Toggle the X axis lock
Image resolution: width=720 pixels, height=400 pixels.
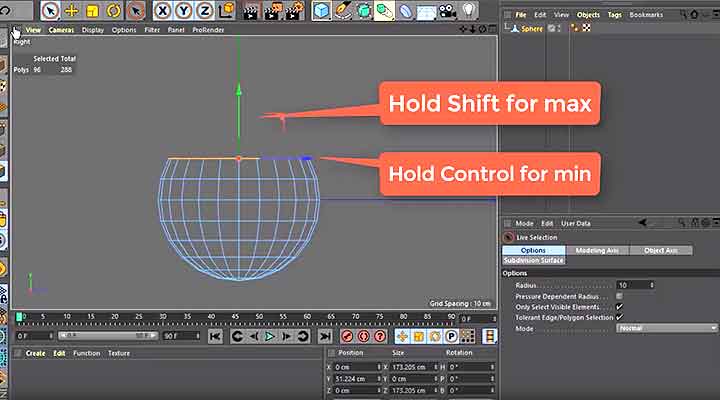[x=162, y=11]
